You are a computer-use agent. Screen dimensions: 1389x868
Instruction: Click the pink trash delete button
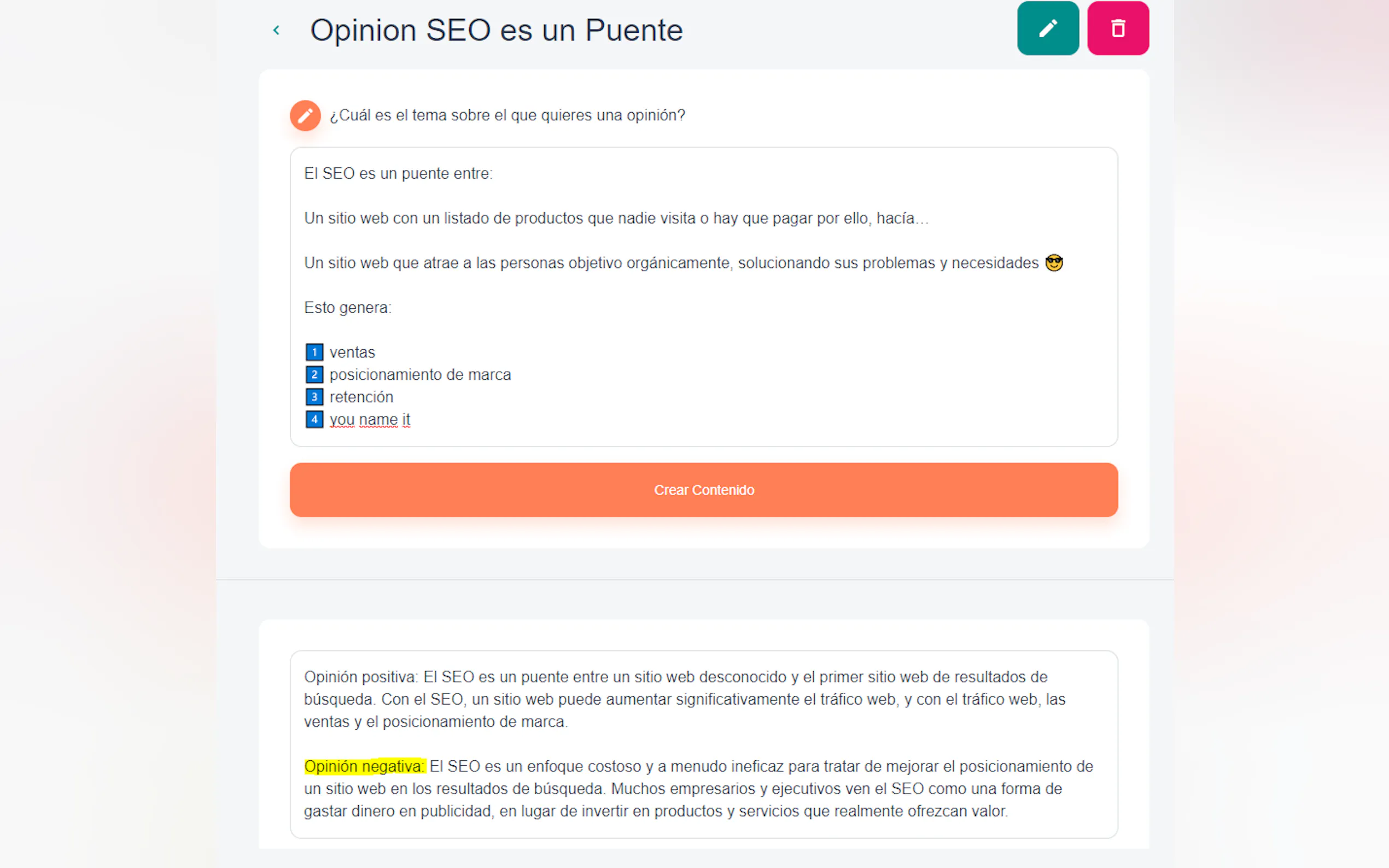tap(1117, 28)
